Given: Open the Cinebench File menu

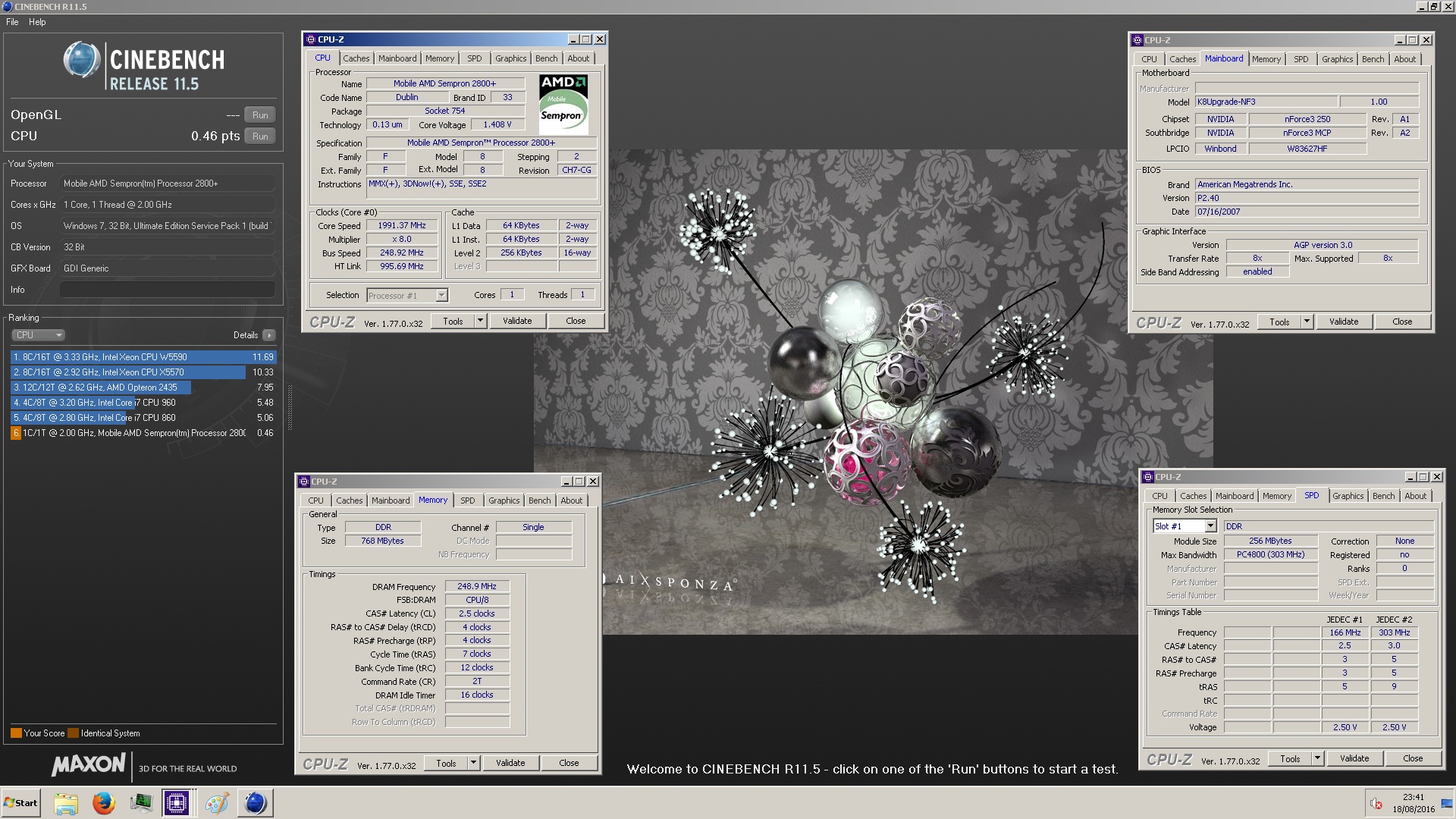Looking at the screenshot, I should (x=12, y=22).
